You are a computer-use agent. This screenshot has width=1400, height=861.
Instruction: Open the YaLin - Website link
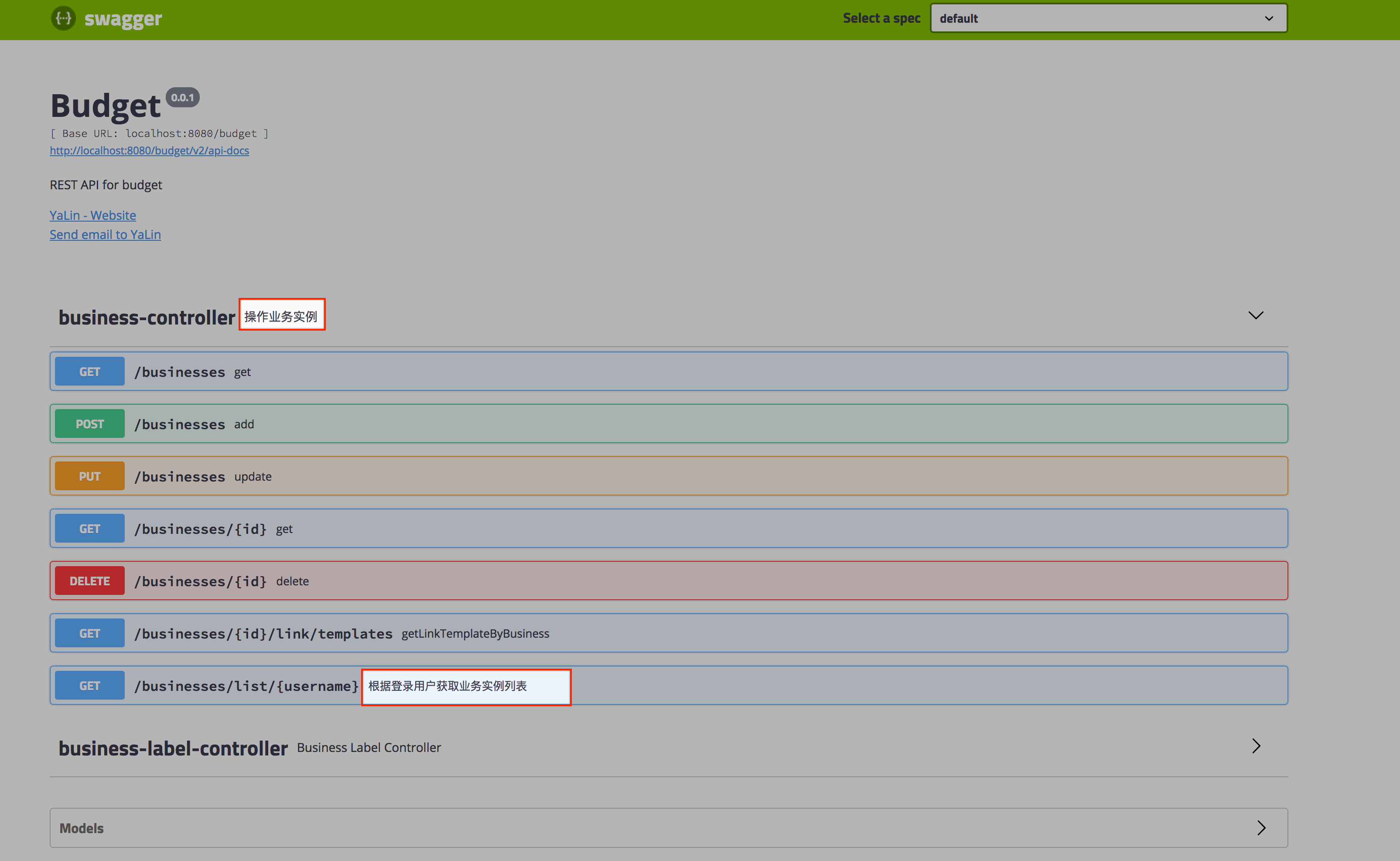point(93,215)
